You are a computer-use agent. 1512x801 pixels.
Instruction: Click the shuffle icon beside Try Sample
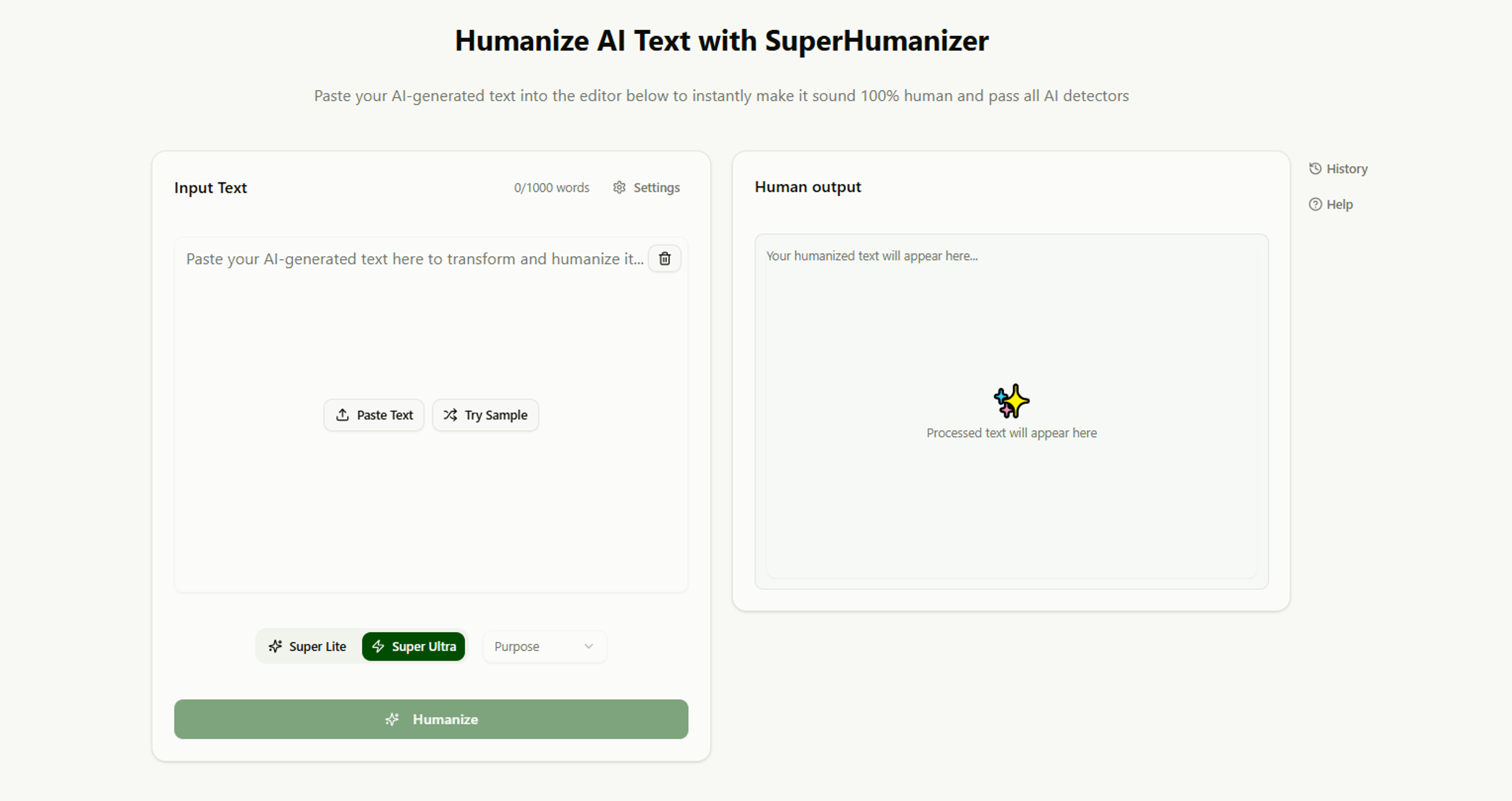450,415
